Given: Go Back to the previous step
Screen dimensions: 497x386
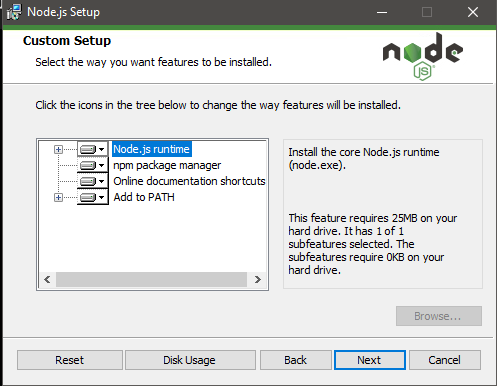Looking at the screenshot, I should (x=296, y=360).
